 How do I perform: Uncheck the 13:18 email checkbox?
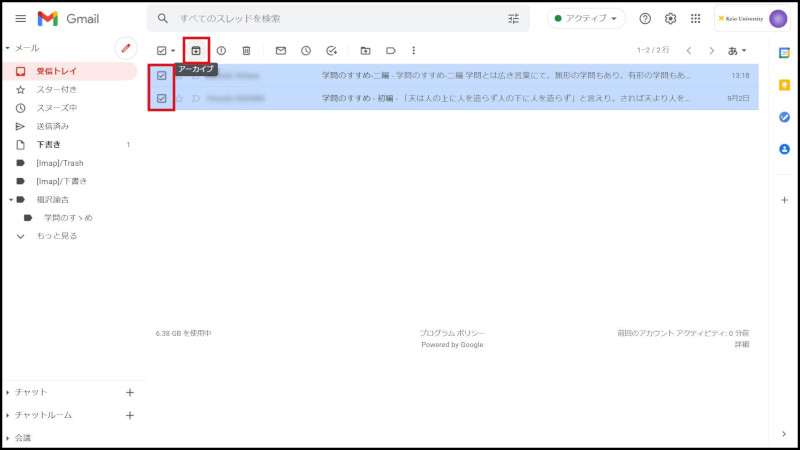pos(162,75)
